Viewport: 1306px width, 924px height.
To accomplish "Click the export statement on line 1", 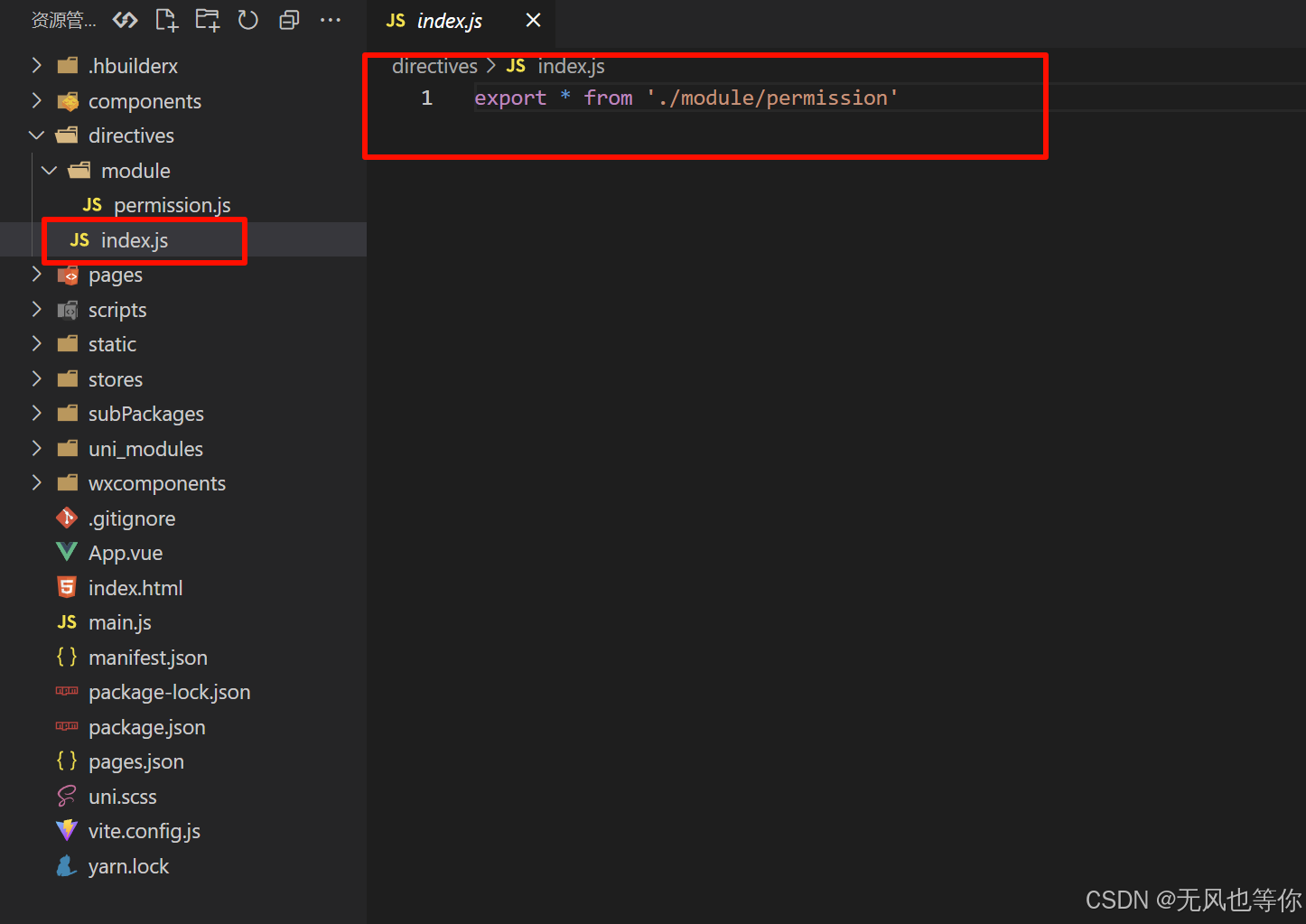I will coord(686,98).
